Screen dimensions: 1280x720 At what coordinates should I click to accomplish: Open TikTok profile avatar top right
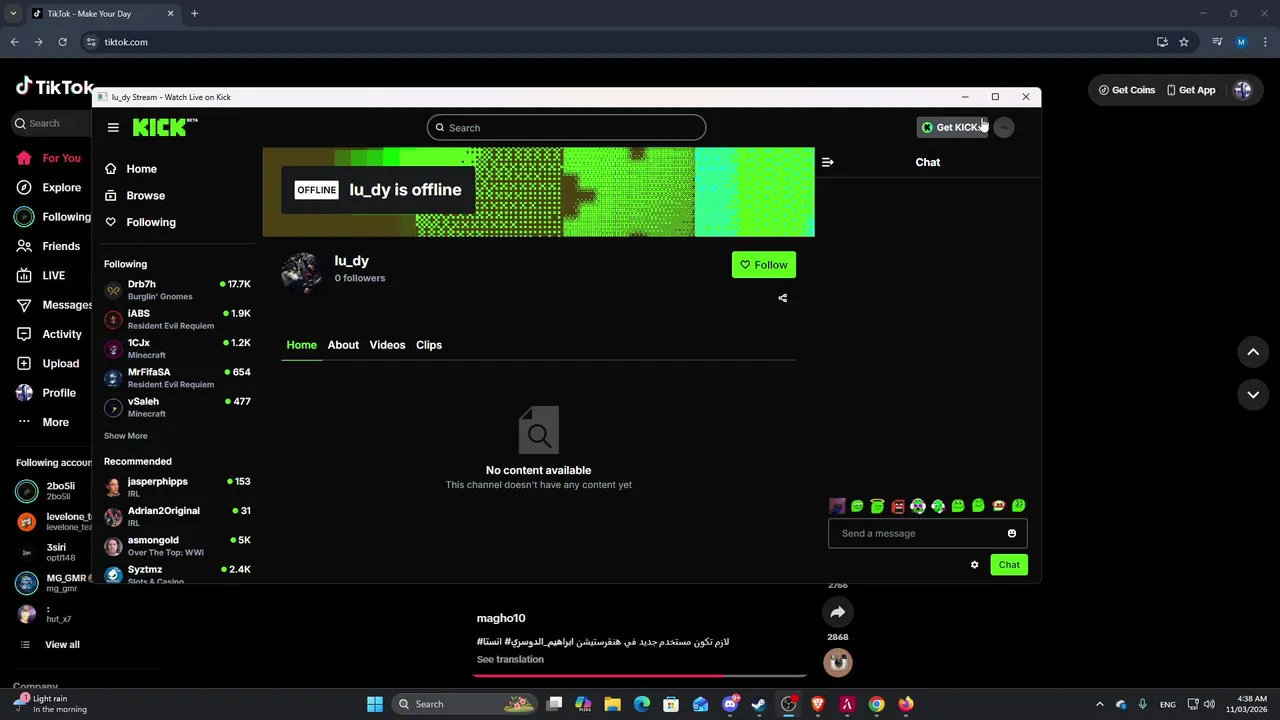point(1243,90)
